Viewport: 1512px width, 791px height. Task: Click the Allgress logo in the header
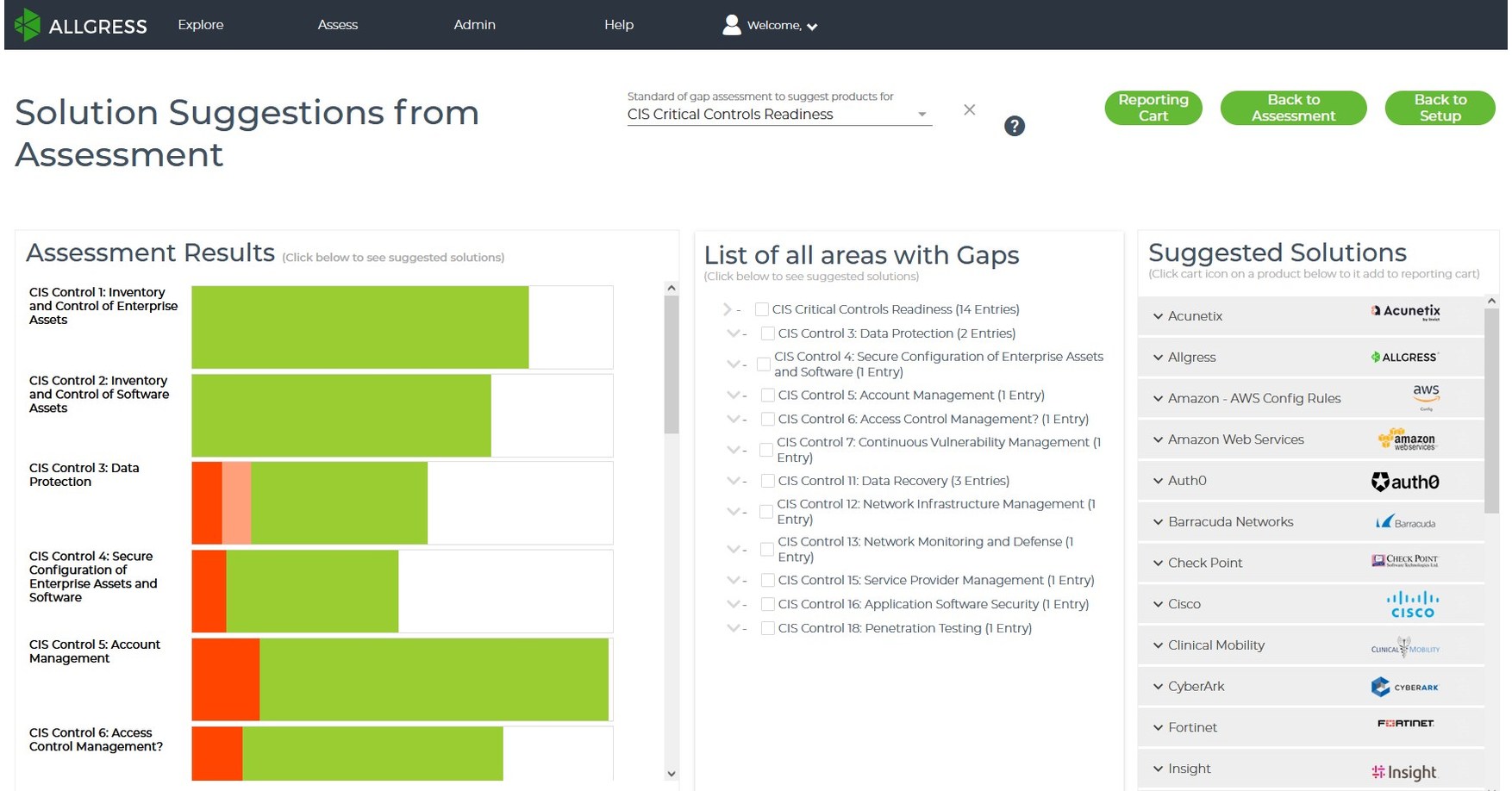(x=82, y=25)
